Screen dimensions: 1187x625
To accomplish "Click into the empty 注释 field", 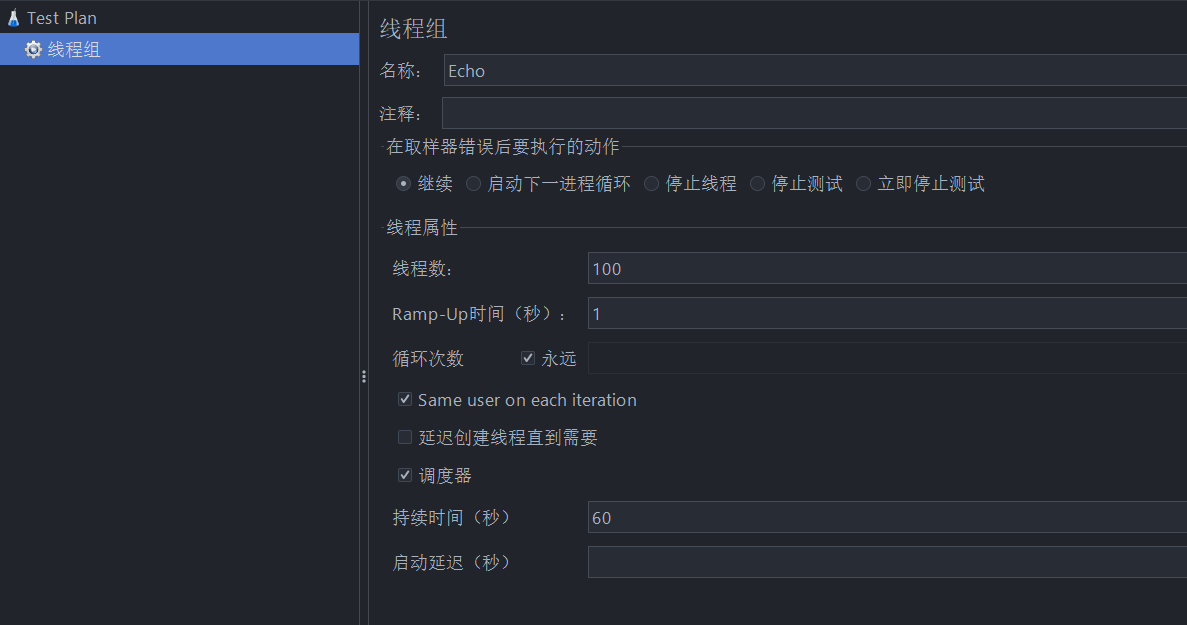I will 815,113.
